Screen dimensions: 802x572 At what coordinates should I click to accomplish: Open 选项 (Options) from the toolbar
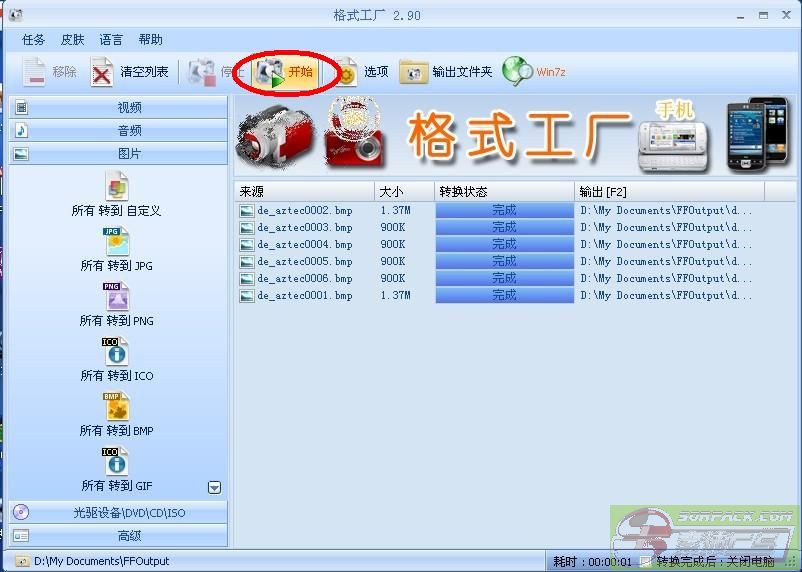click(362, 72)
